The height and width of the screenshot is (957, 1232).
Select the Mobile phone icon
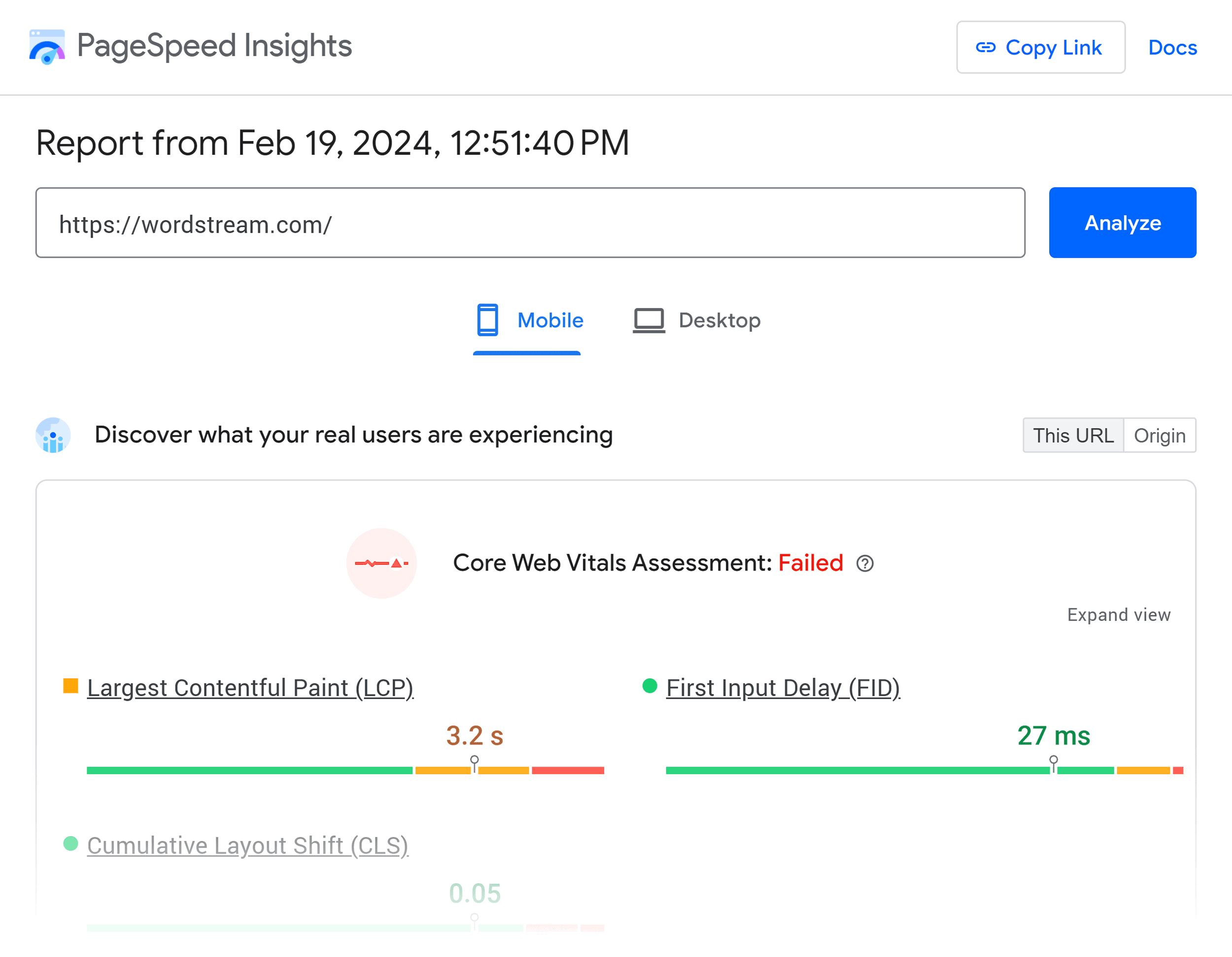[487, 320]
